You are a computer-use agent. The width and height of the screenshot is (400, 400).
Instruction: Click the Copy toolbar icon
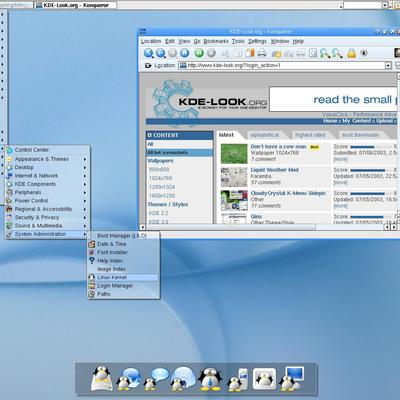tap(238, 53)
